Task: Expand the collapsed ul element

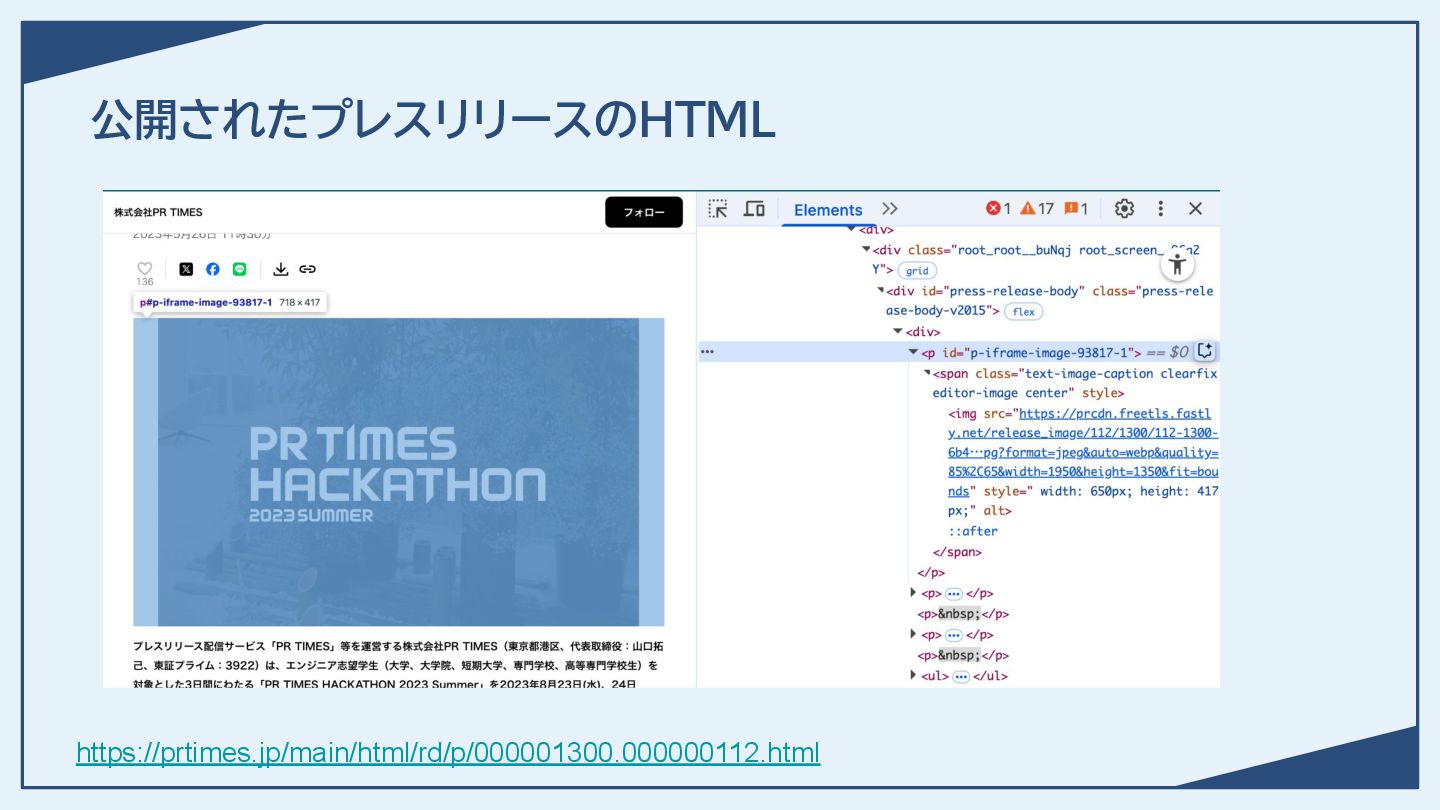Action: pos(913,676)
